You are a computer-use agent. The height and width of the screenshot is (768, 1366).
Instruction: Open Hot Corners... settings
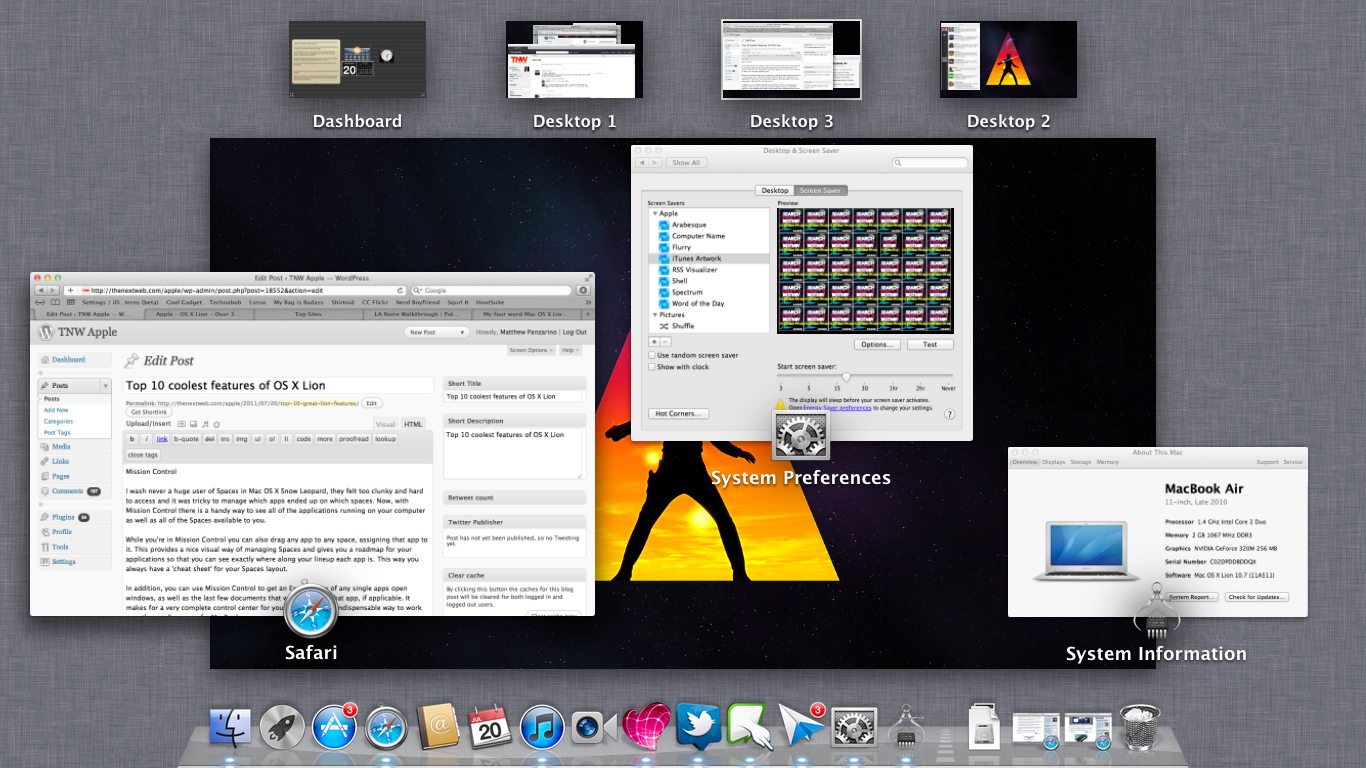680,413
